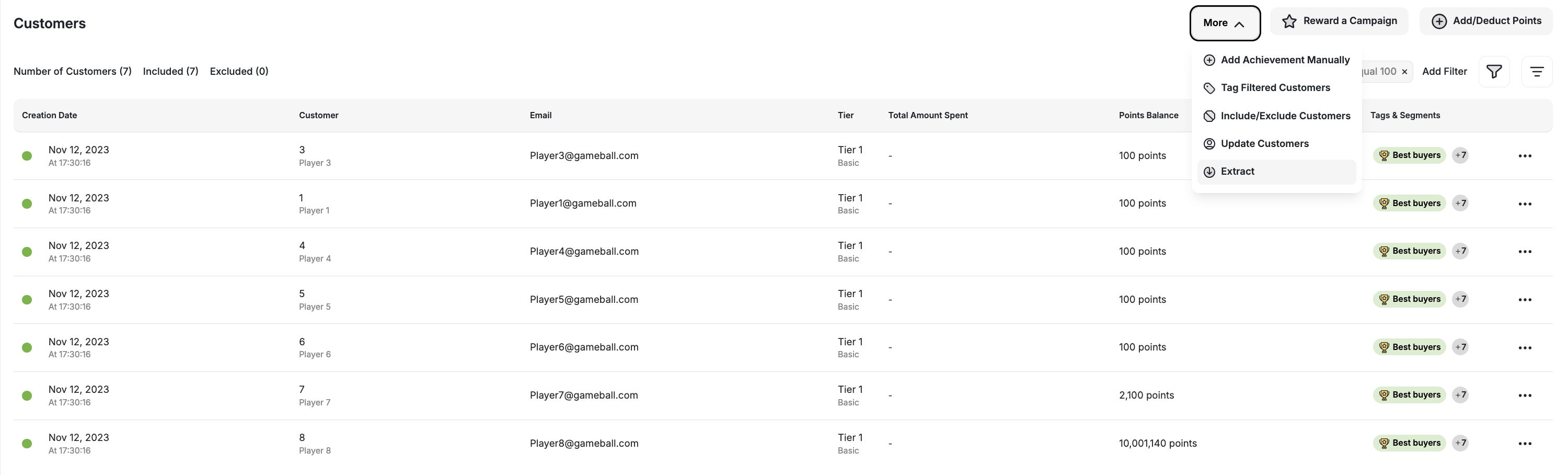Open the row actions menu for Player3
The height and width of the screenshot is (475, 1568).
(x=1525, y=155)
